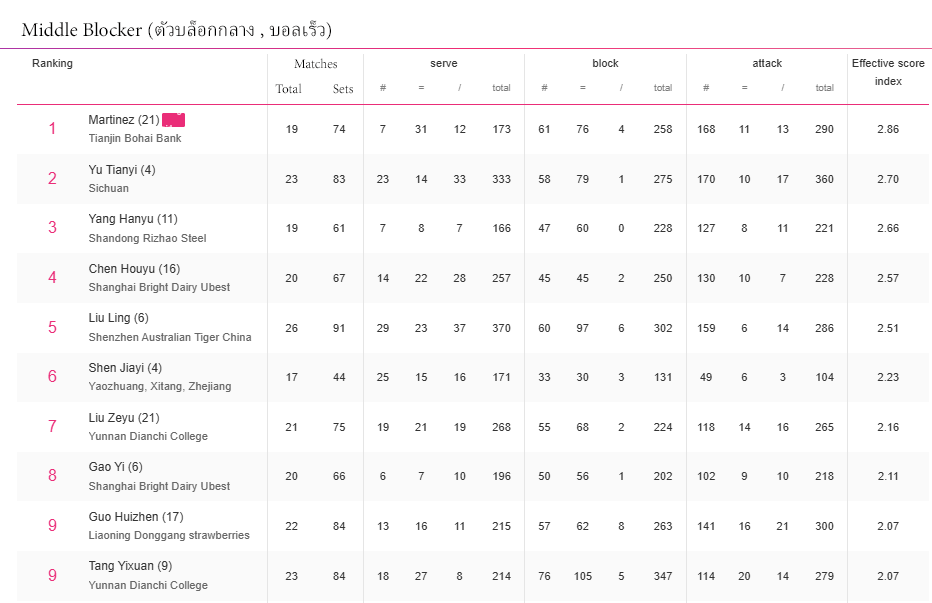The width and height of the screenshot is (932, 603).
Task: Click the Middle Blocker section title
Action: click(x=177, y=30)
